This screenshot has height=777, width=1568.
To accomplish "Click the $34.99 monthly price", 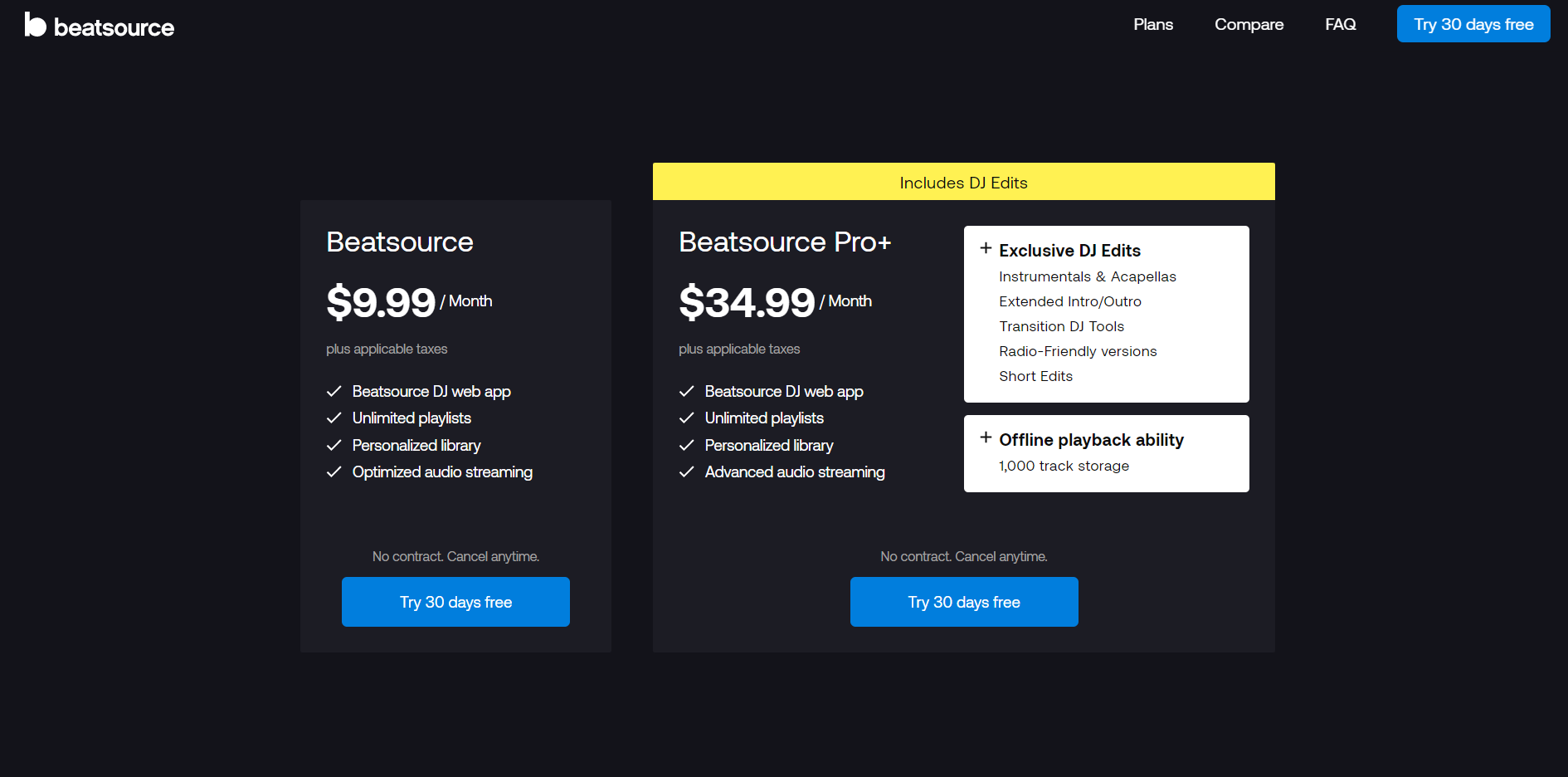I will (747, 302).
